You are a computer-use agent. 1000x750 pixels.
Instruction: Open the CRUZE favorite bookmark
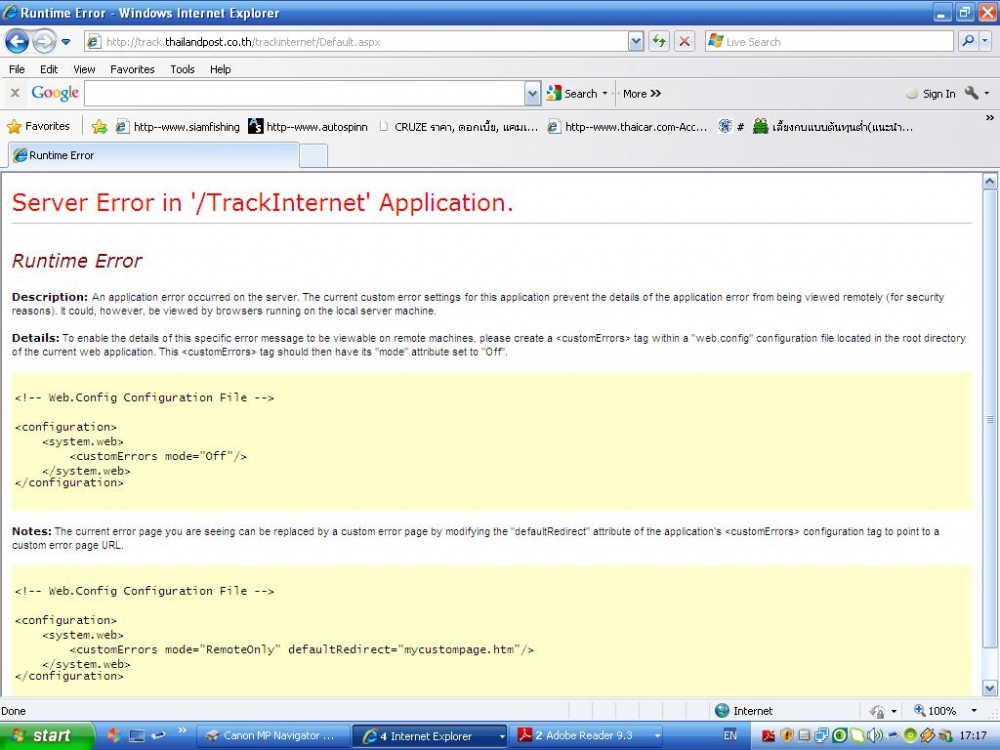click(458, 127)
